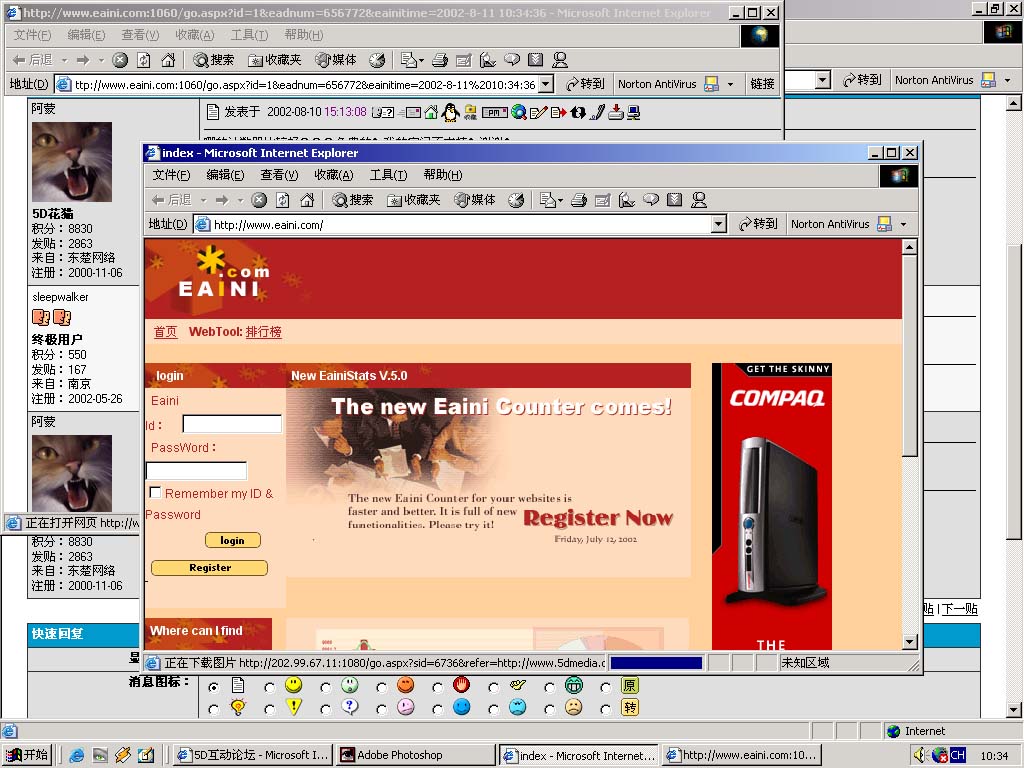Select the yellow smiley face message icon radio
1024x768 pixels.
click(x=270, y=687)
